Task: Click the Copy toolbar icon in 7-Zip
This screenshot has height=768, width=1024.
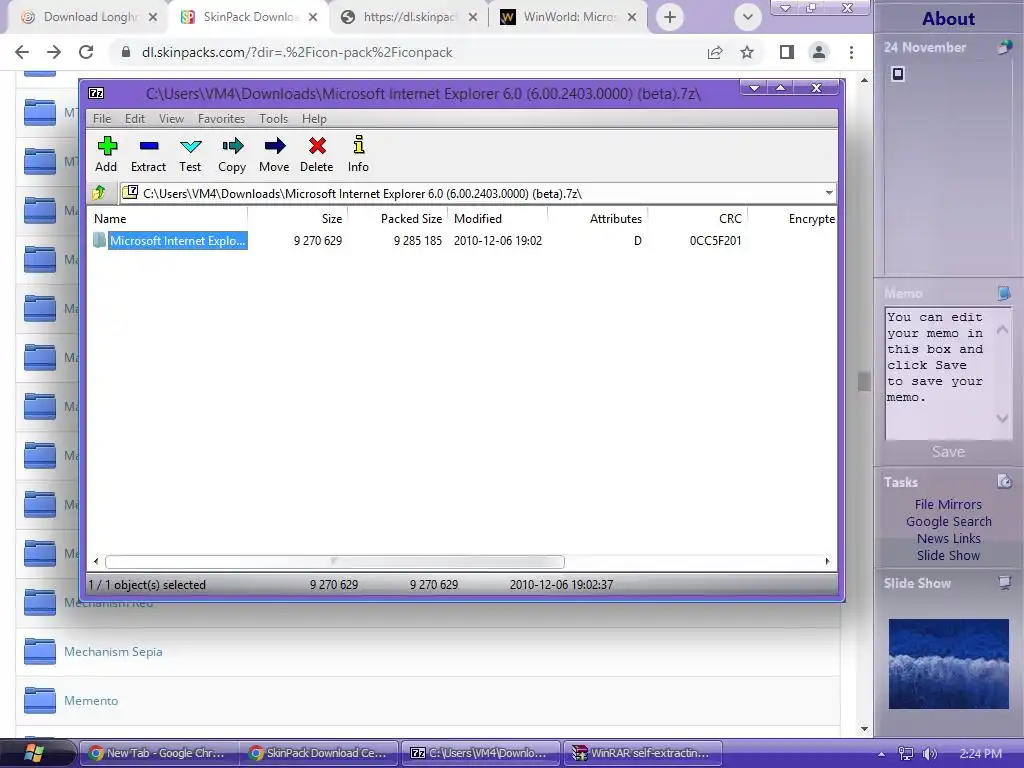Action: [x=232, y=154]
